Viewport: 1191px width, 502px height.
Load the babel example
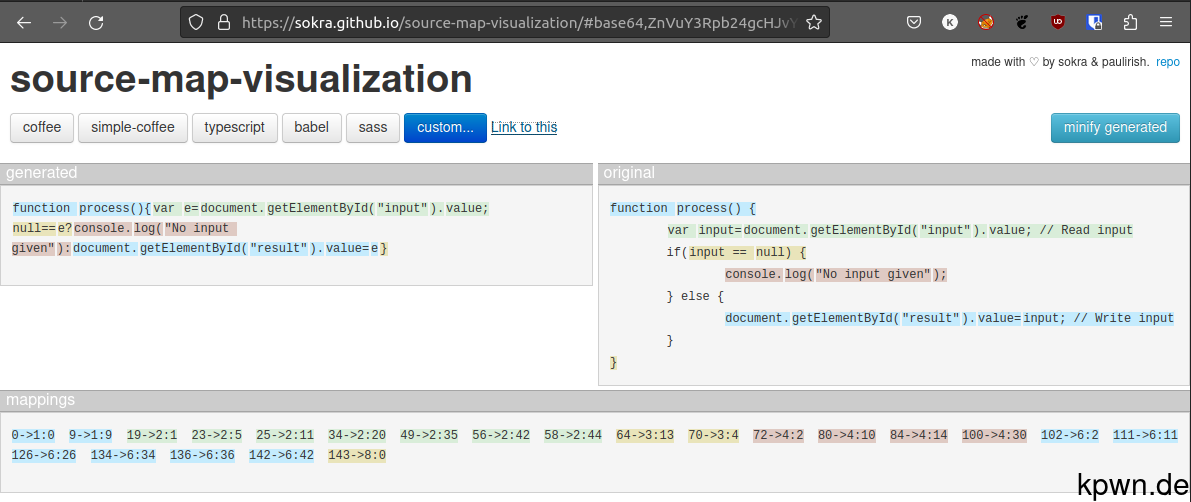312,128
